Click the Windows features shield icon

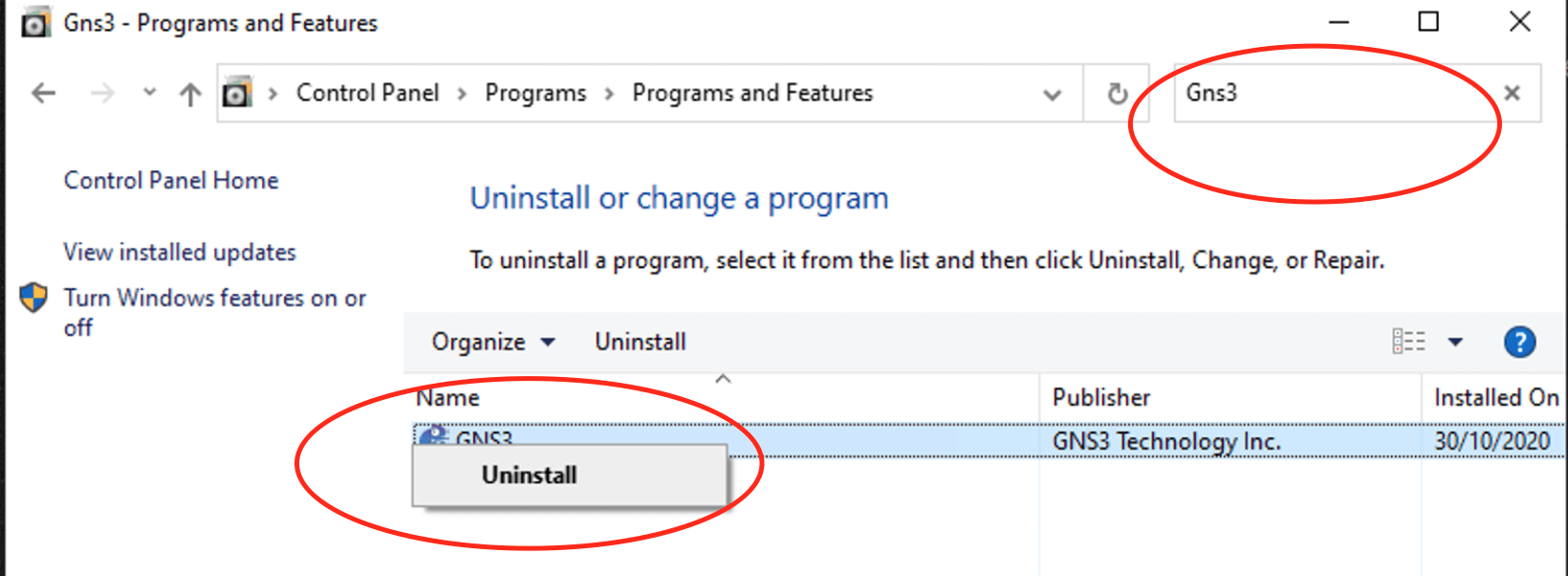tap(33, 298)
